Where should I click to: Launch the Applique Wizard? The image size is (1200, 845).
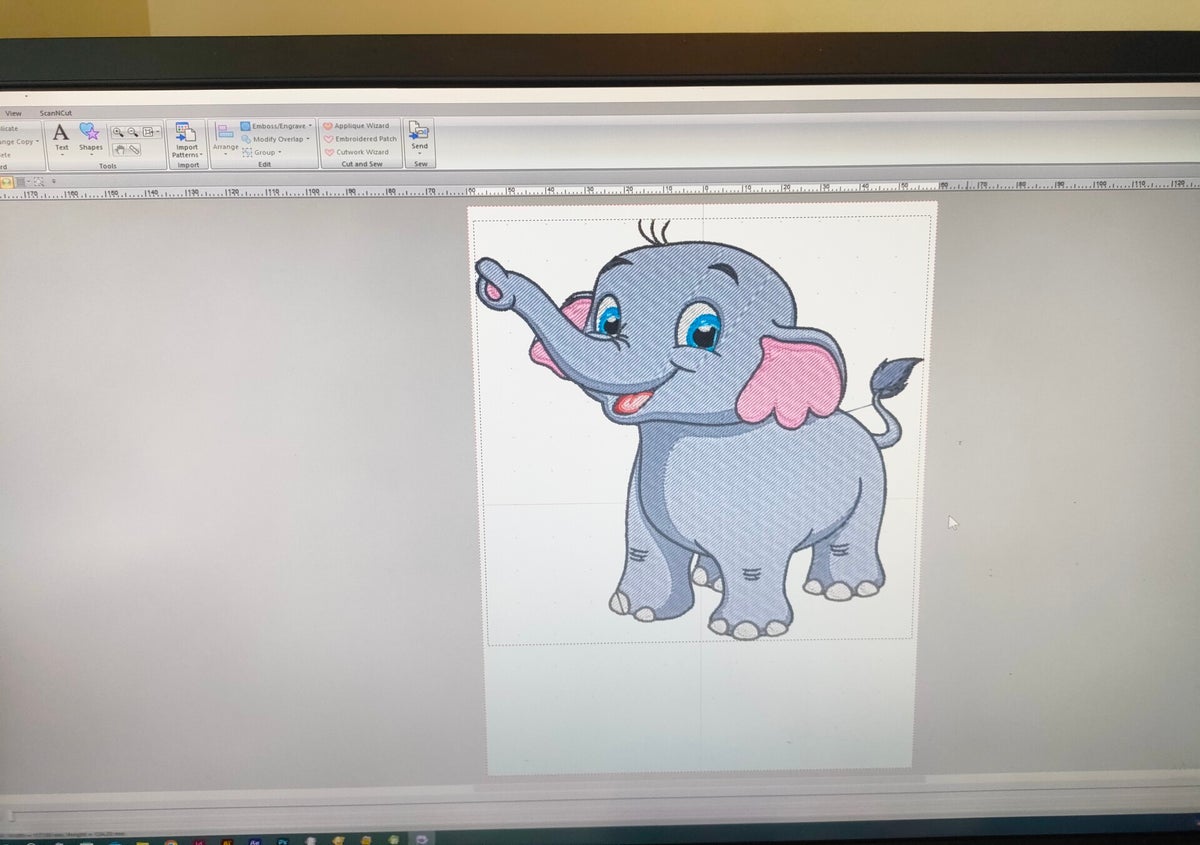click(x=357, y=126)
